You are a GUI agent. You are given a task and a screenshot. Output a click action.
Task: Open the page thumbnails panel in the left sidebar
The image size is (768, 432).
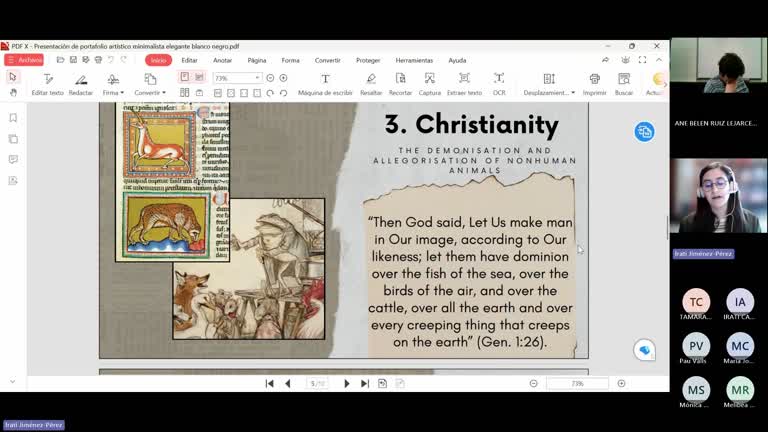tap(13, 139)
